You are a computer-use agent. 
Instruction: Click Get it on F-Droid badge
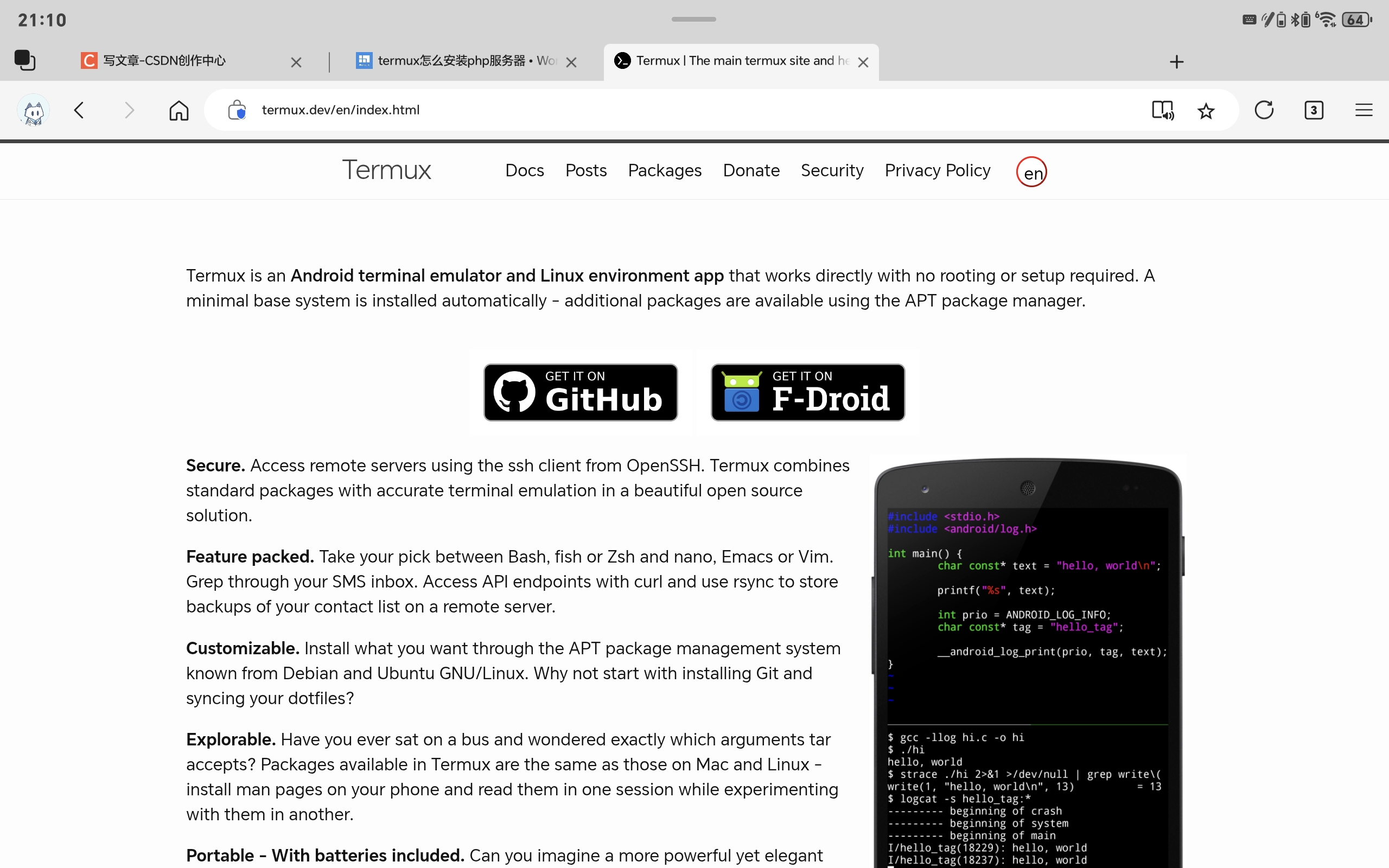click(807, 393)
